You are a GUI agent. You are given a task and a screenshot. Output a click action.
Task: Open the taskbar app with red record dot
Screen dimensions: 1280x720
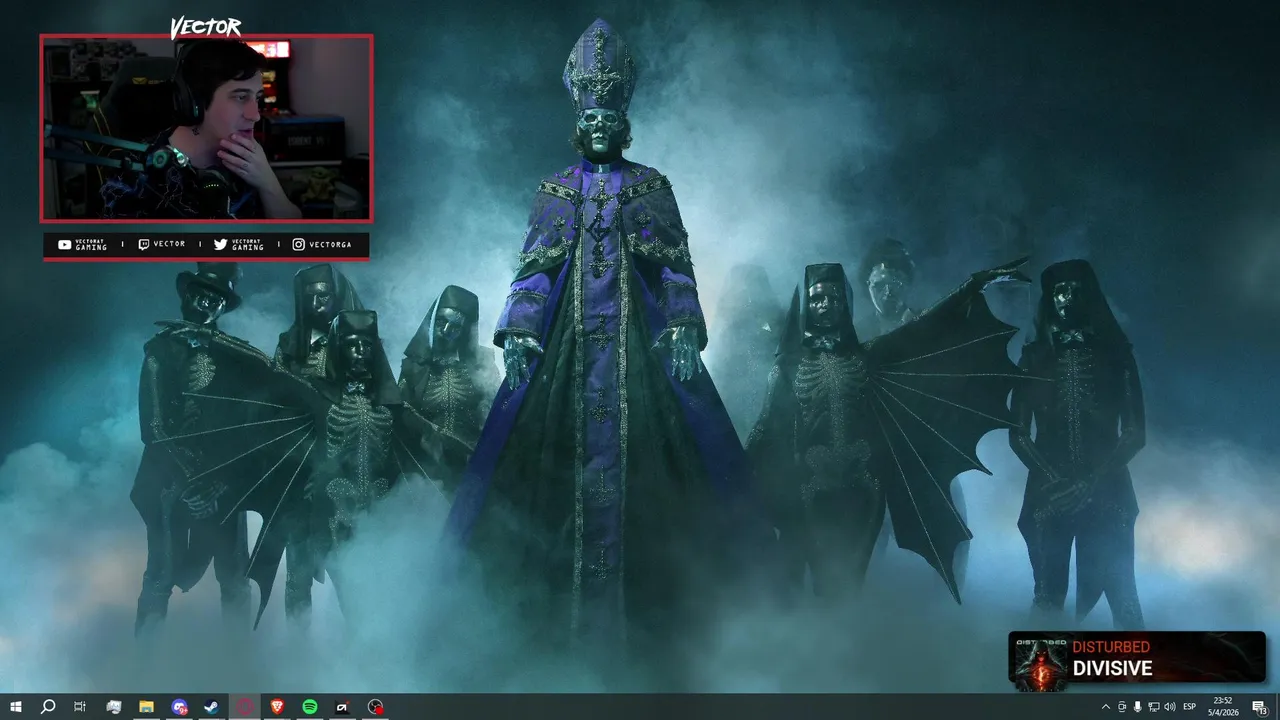coord(375,707)
